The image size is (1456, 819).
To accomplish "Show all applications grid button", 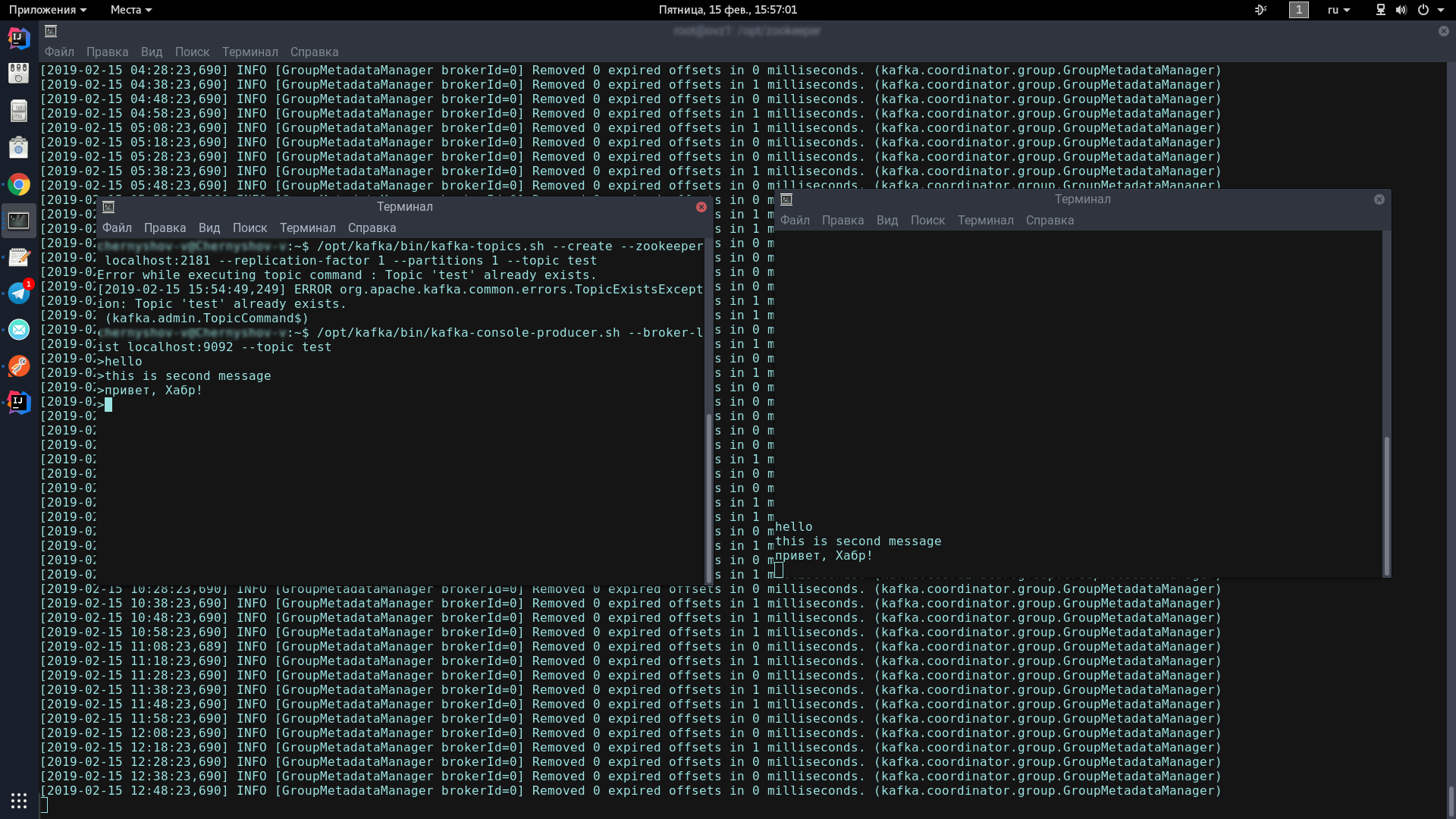I will click(19, 801).
